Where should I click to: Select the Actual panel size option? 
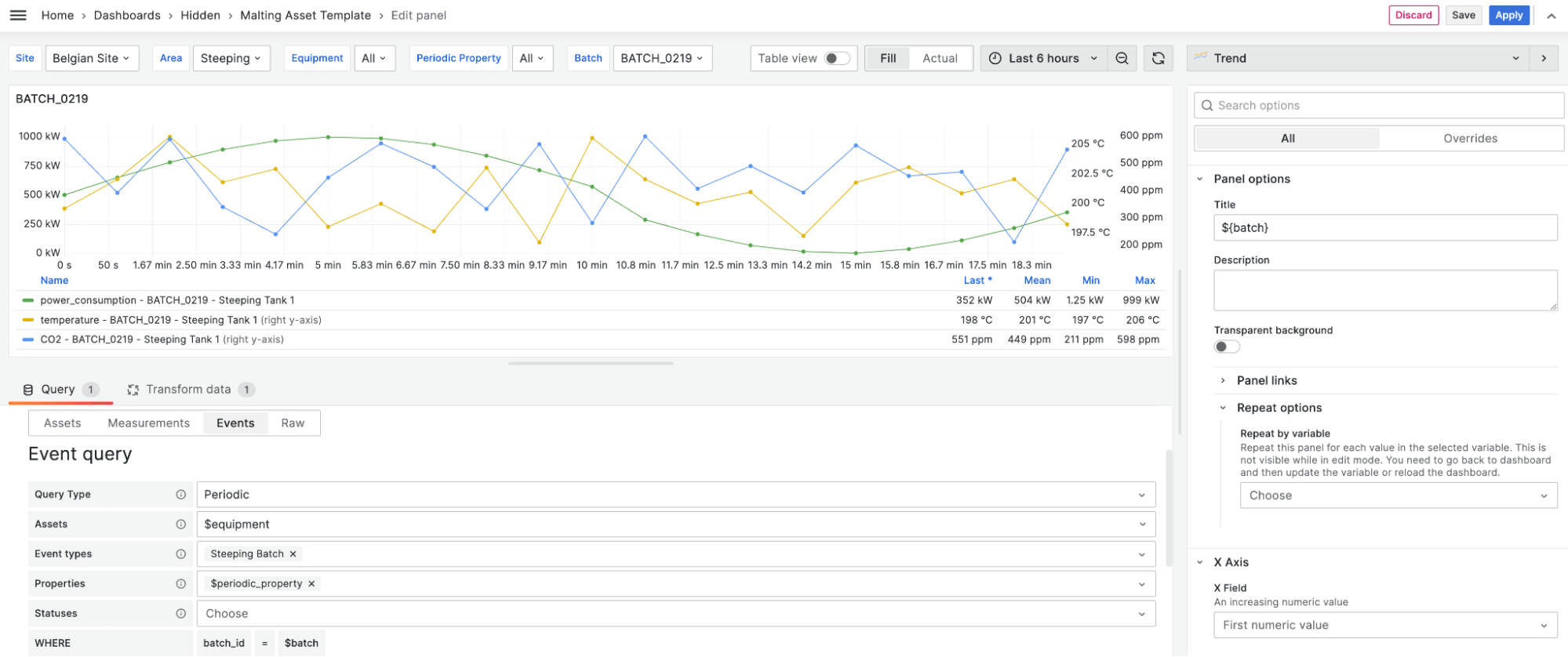(940, 58)
